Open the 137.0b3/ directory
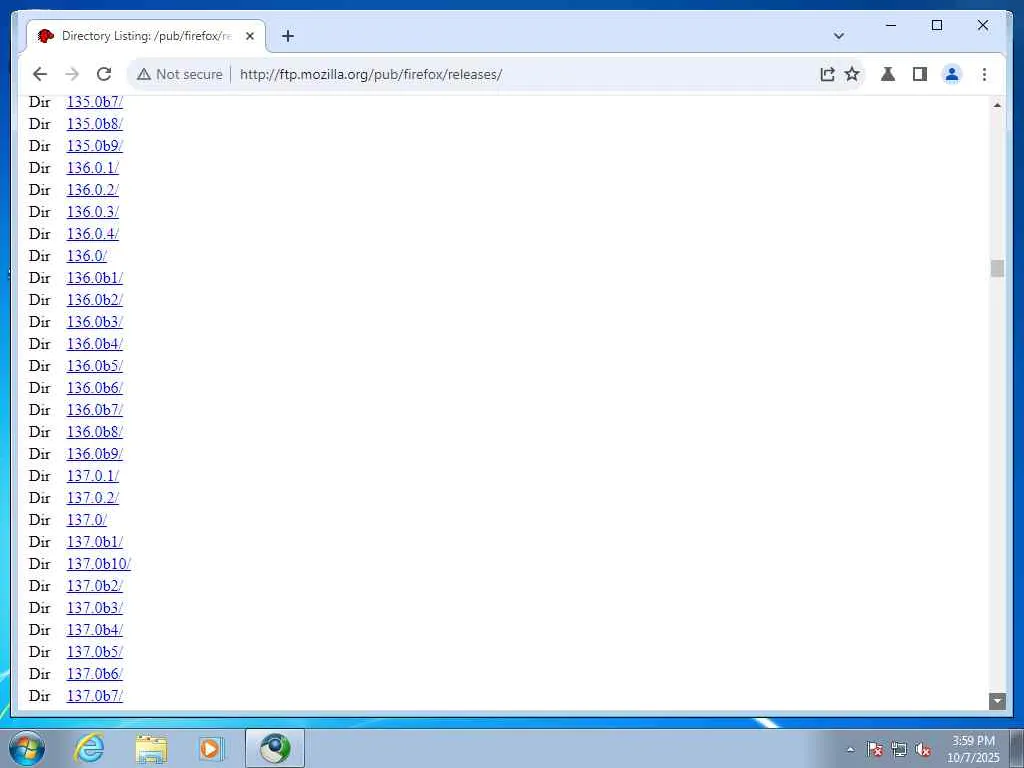 click(x=95, y=608)
